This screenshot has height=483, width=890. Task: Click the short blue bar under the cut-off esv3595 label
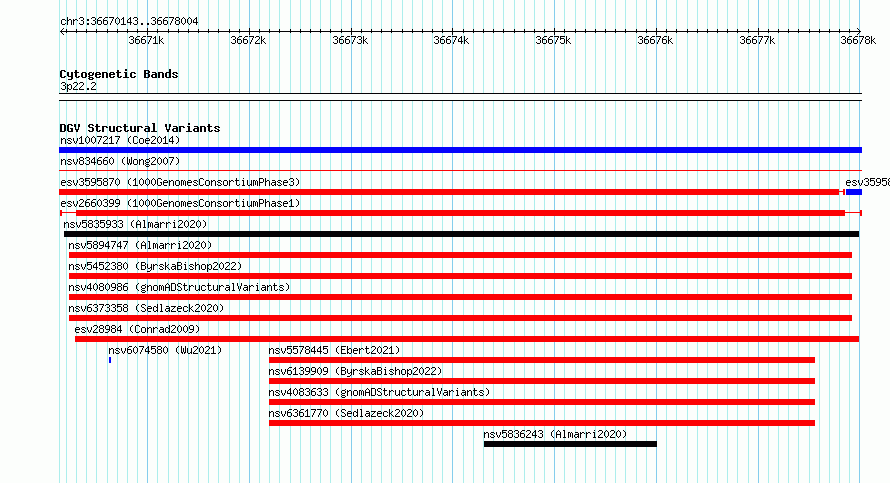(x=854, y=192)
